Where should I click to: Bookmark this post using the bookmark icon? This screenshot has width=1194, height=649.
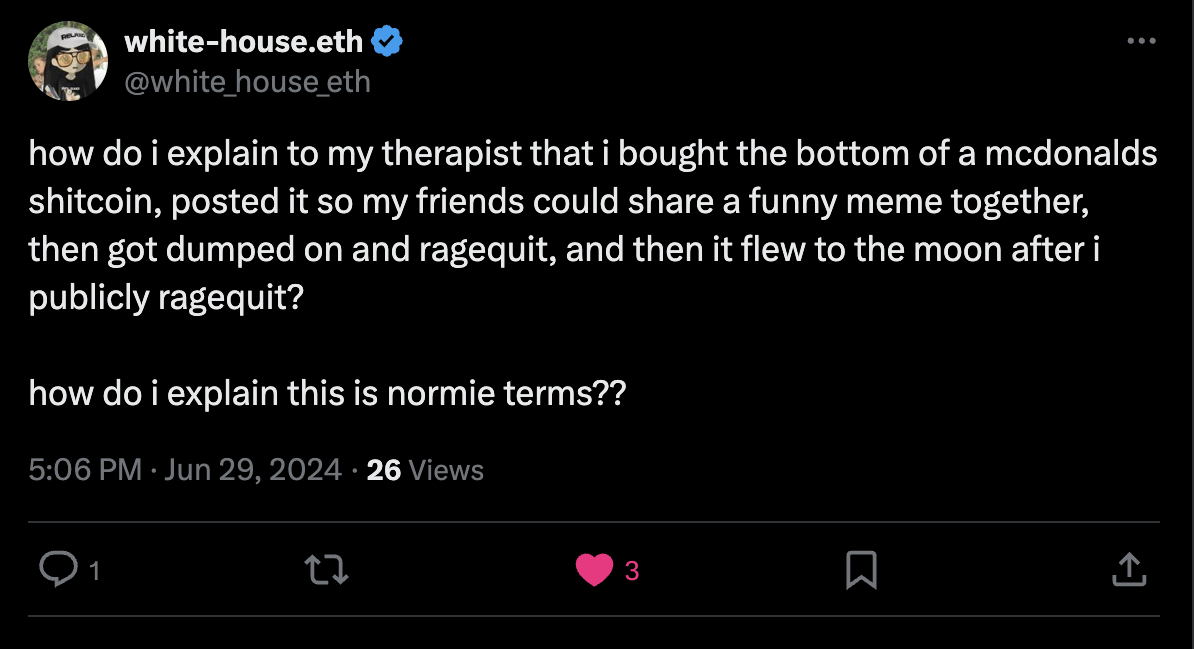coord(861,569)
